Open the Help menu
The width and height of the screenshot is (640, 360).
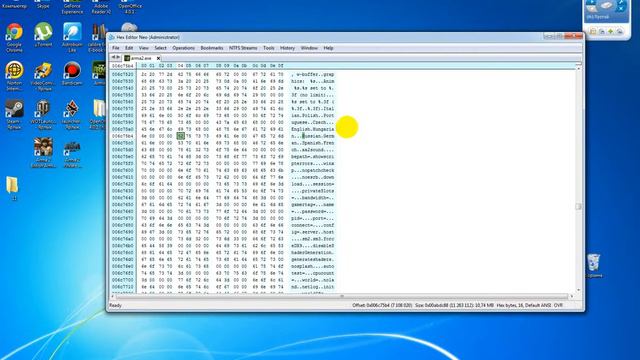pos(329,48)
